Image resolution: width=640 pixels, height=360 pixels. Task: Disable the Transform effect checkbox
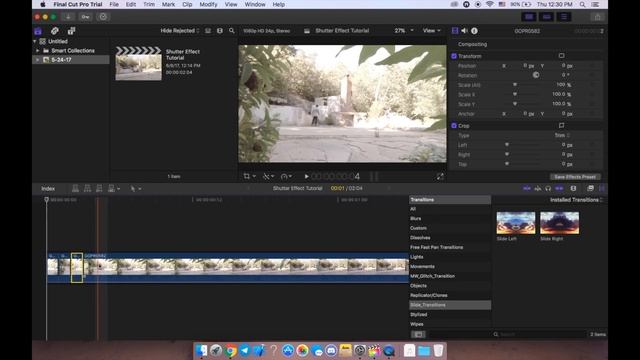(x=454, y=56)
